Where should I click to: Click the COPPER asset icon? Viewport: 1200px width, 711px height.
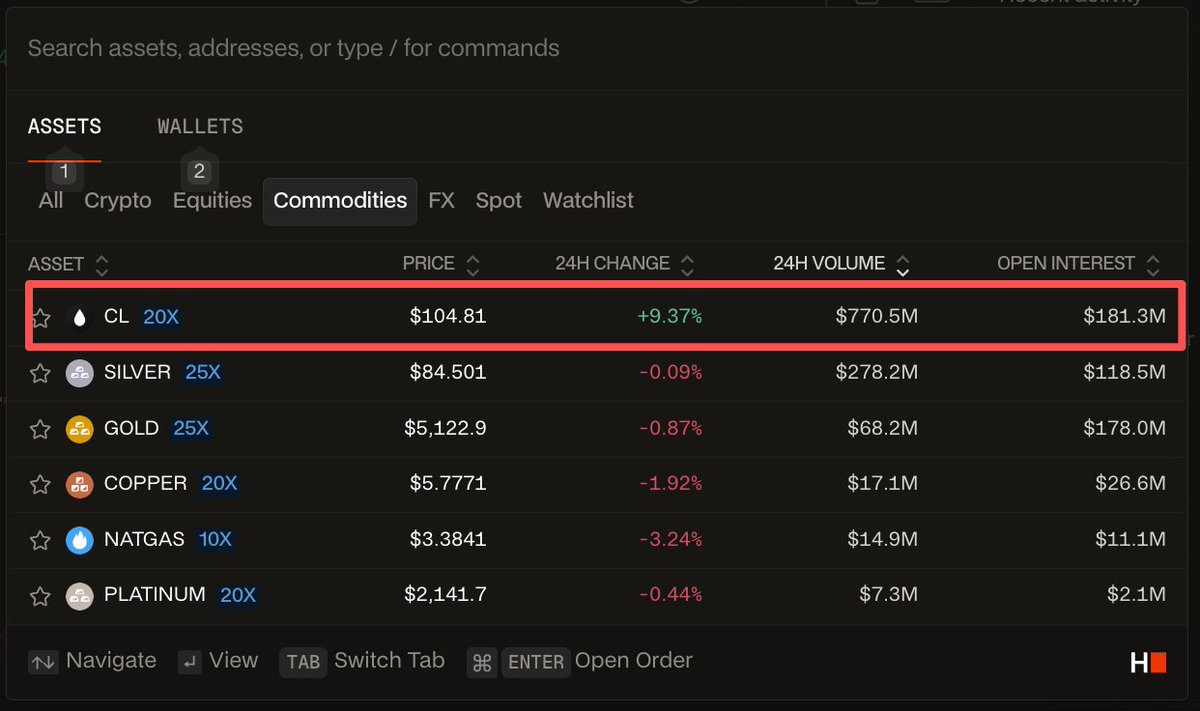pos(79,485)
